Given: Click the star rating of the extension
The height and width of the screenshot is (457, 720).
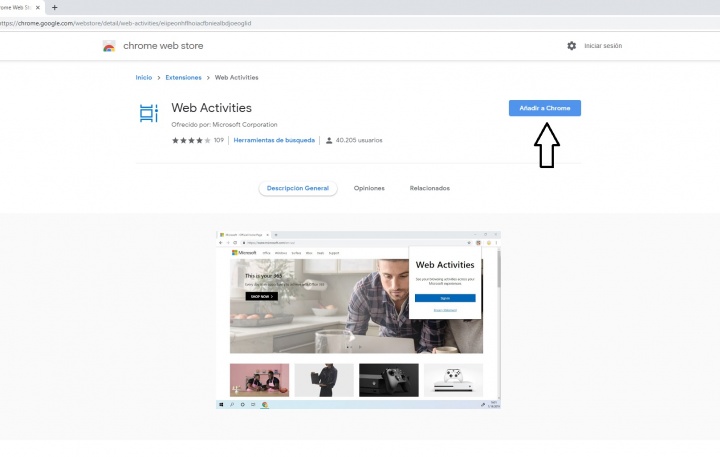Looking at the screenshot, I should tap(191, 140).
